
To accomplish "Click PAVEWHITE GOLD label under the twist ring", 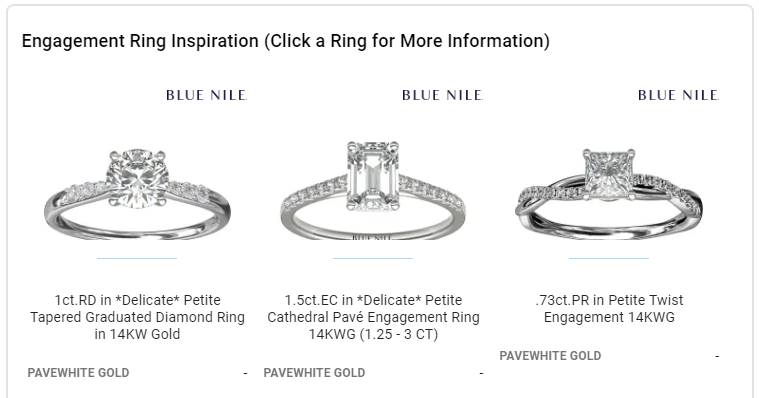I will (550, 356).
